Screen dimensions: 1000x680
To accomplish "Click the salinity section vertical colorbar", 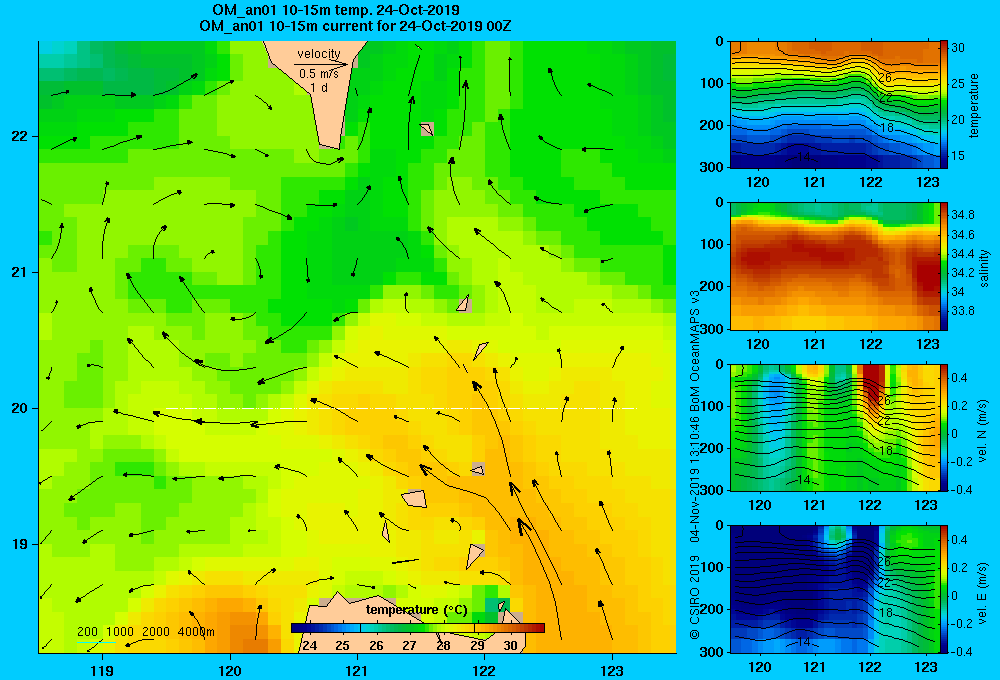I will 943,266.
